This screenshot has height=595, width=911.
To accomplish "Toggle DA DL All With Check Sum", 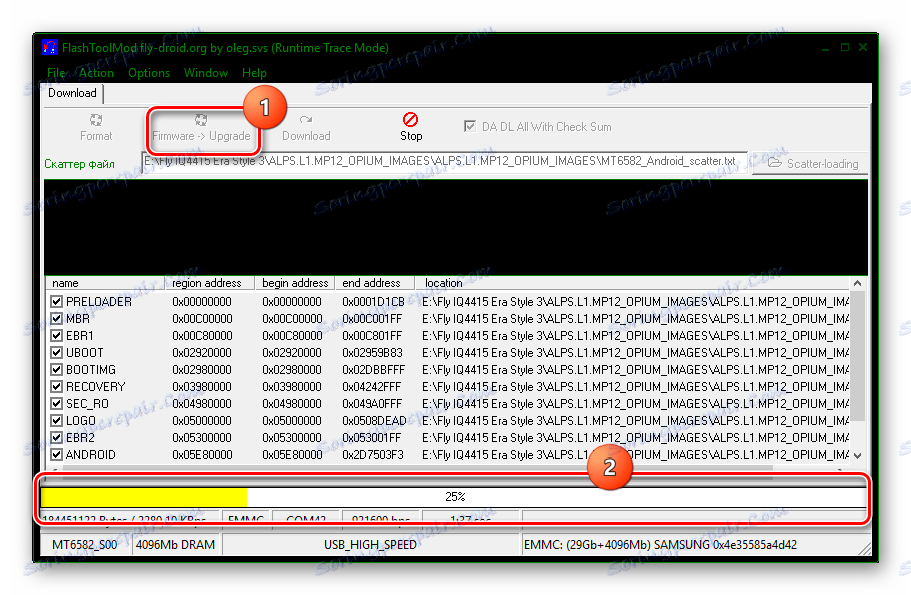I will click(469, 126).
